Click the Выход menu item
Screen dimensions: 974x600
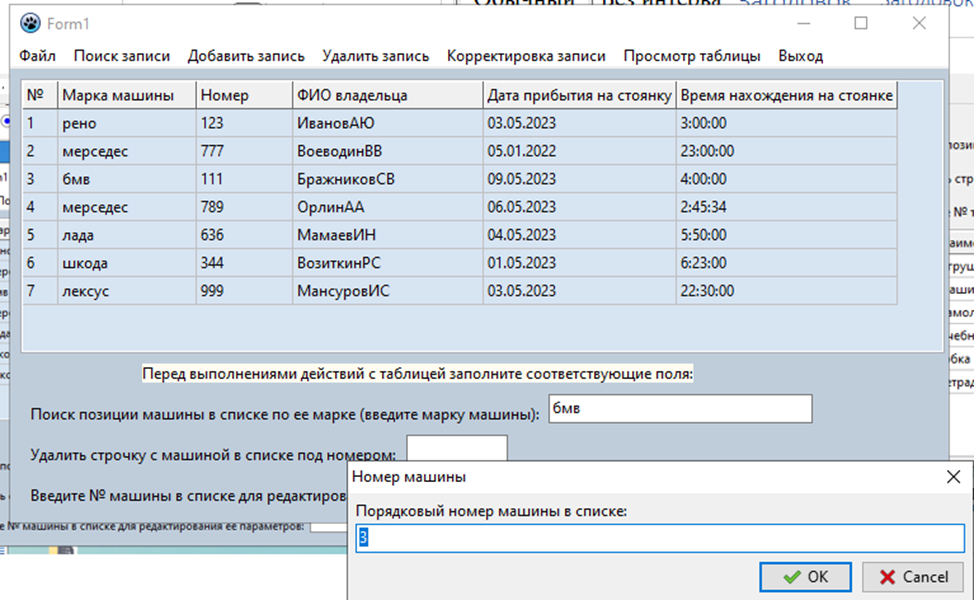coord(801,56)
